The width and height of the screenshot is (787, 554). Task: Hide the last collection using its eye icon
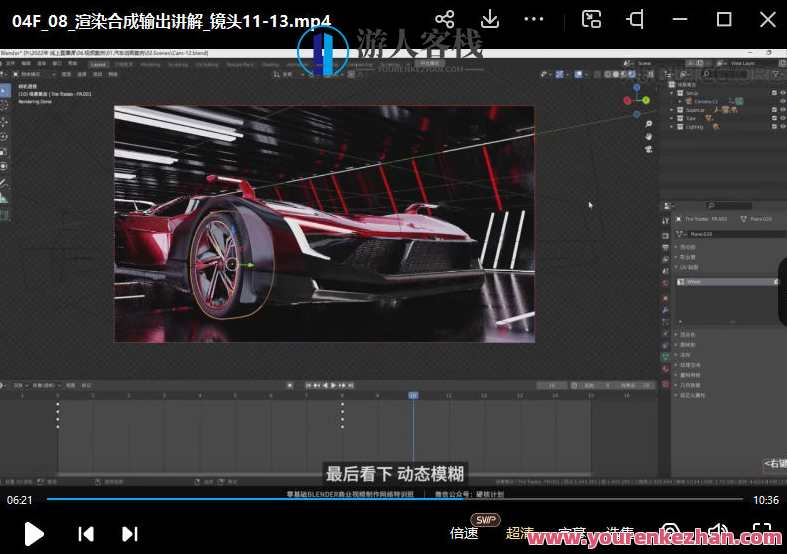tap(783, 127)
